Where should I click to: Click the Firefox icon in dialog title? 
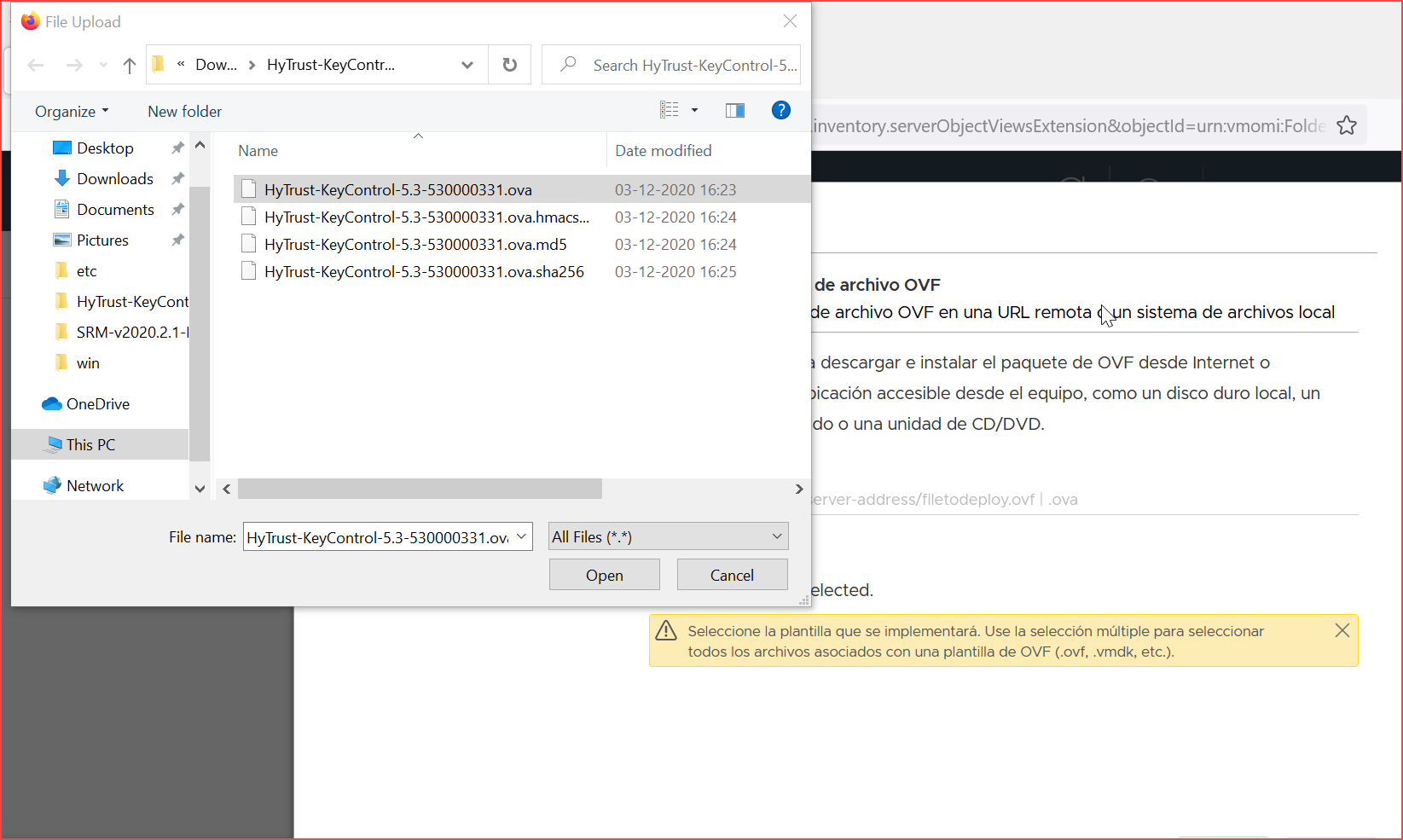[x=31, y=21]
